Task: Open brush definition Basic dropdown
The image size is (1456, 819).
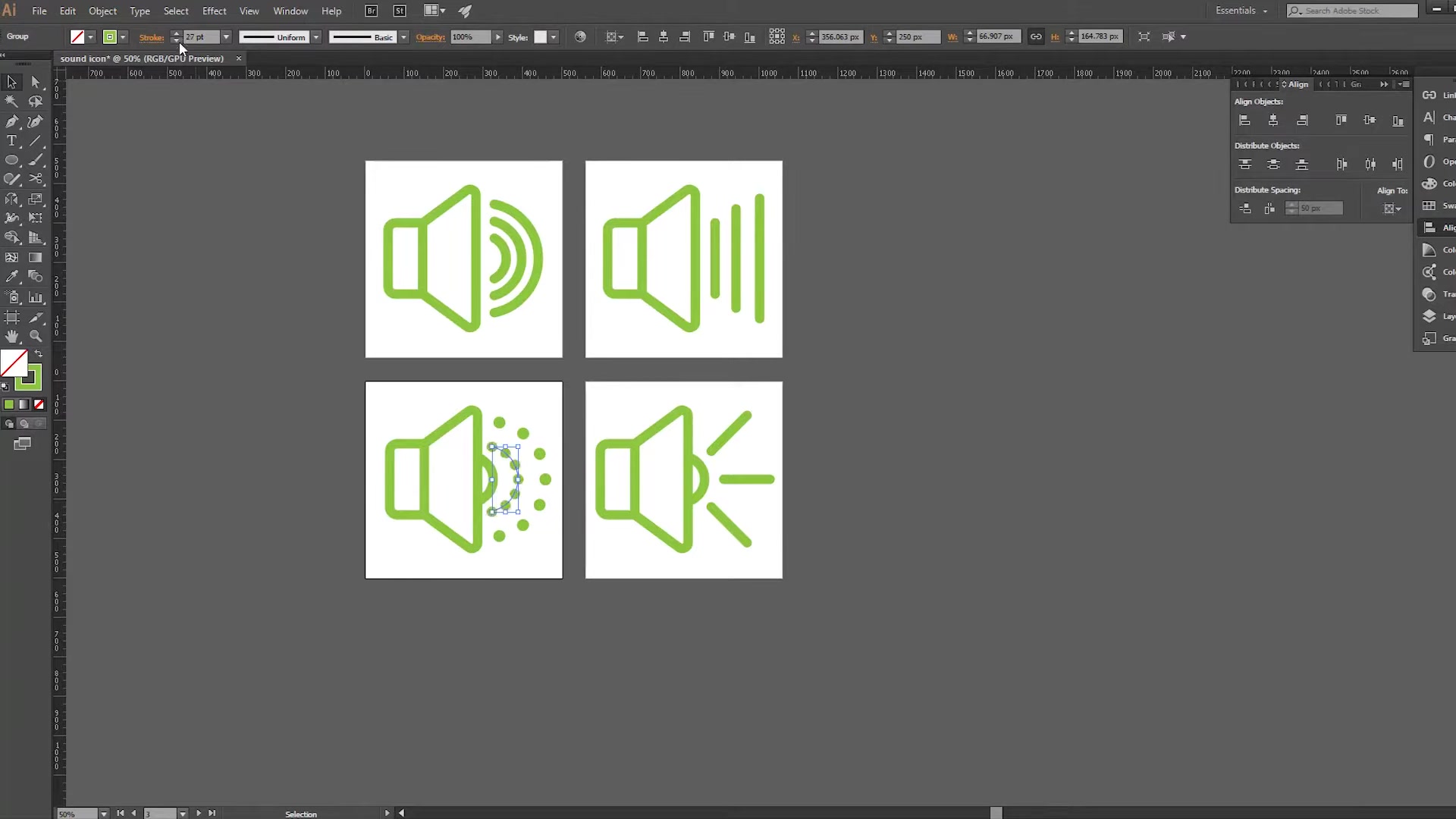Action: (403, 36)
